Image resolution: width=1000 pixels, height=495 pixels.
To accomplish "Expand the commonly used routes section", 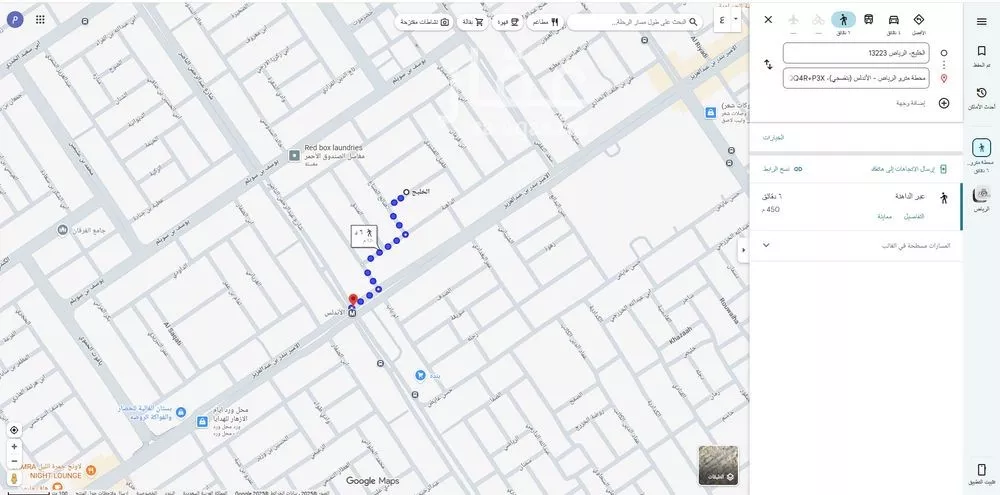I will click(x=766, y=245).
